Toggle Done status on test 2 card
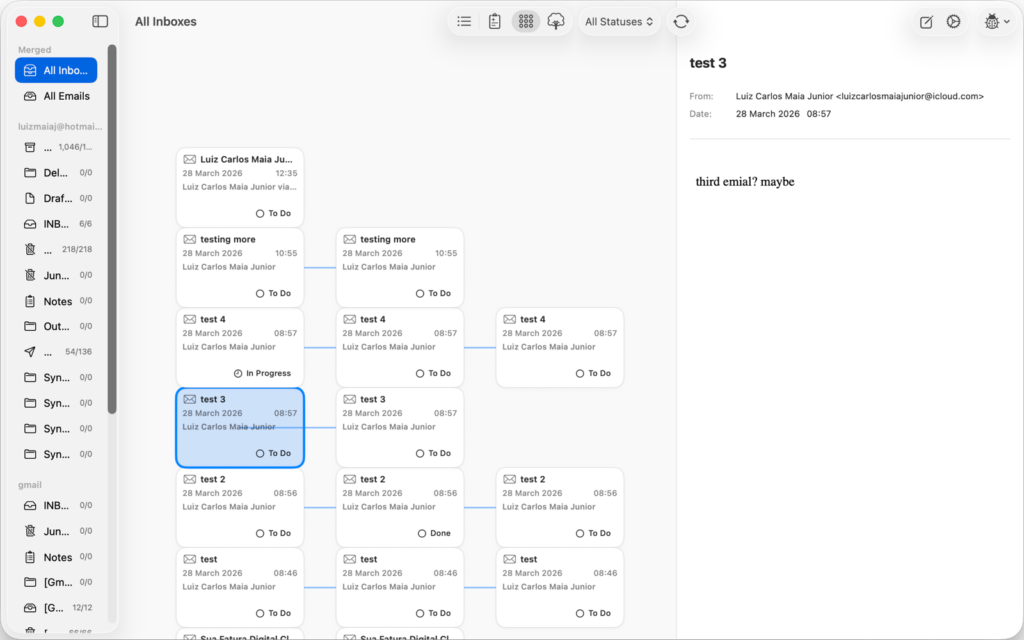The height and width of the screenshot is (640, 1024). [434, 534]
